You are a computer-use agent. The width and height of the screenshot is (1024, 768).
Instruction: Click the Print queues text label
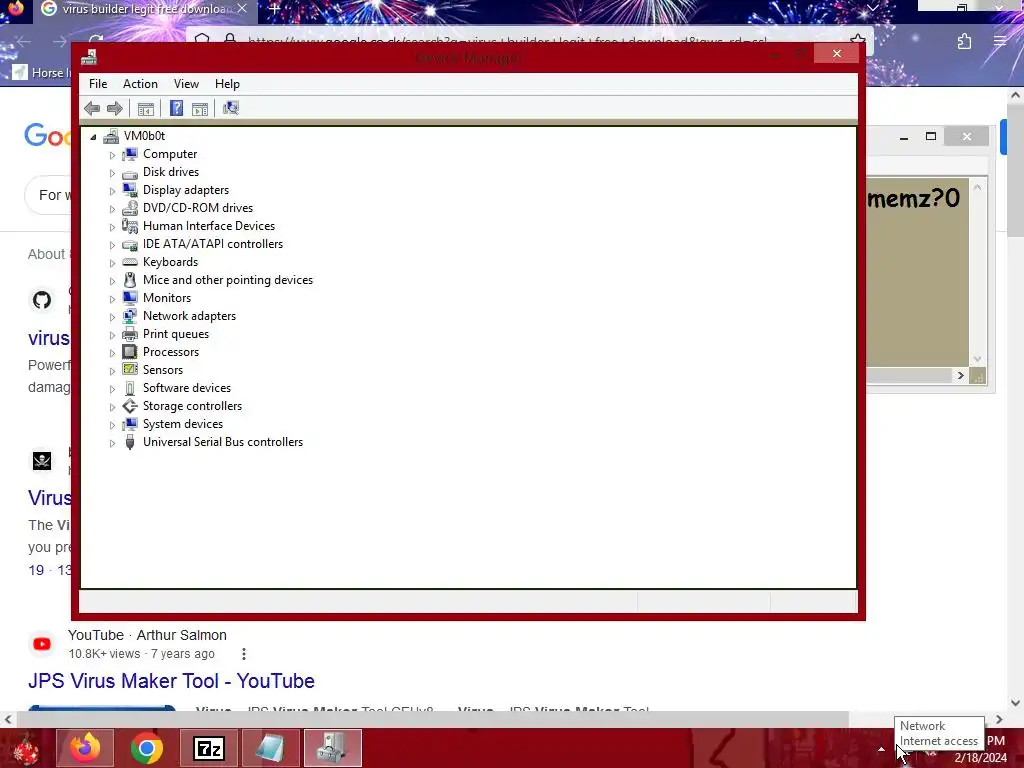tap(176, 334)
